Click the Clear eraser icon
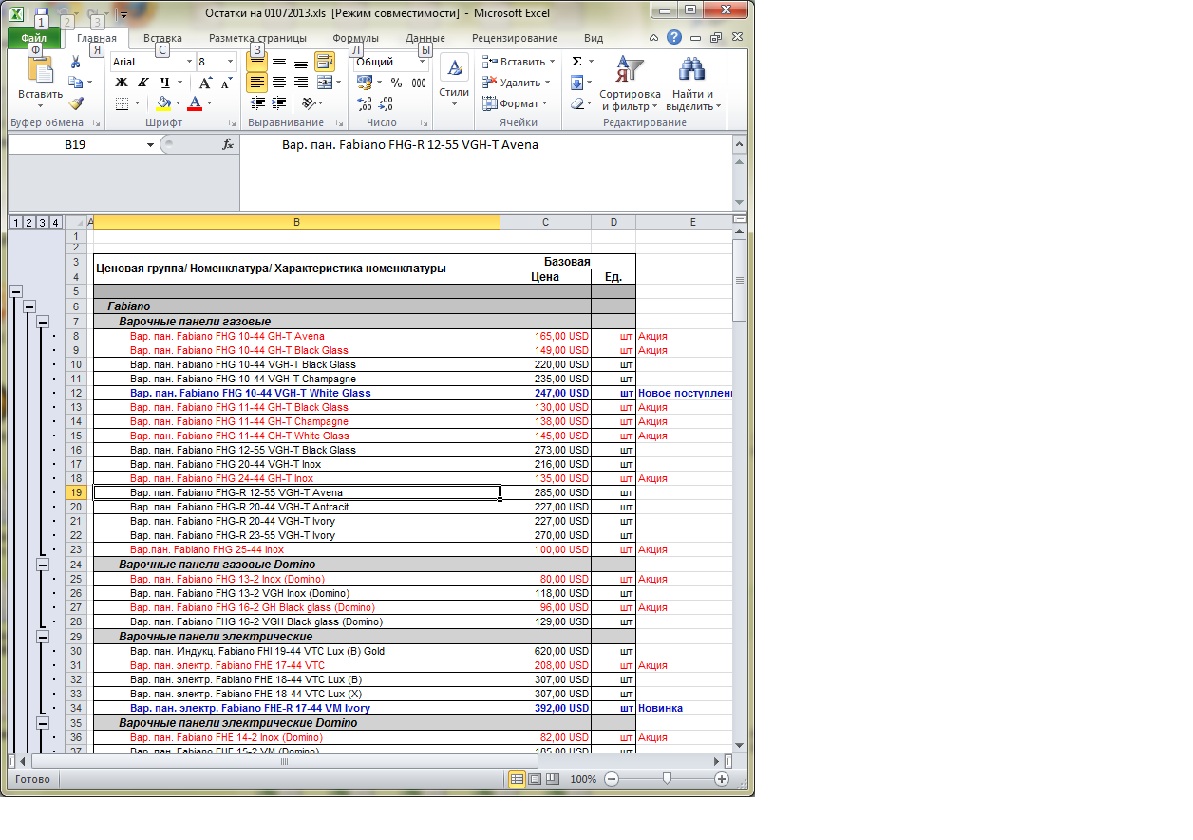The height and width of the screenshot is (840, 1193). pyautogui.click(x=577, y=103)
